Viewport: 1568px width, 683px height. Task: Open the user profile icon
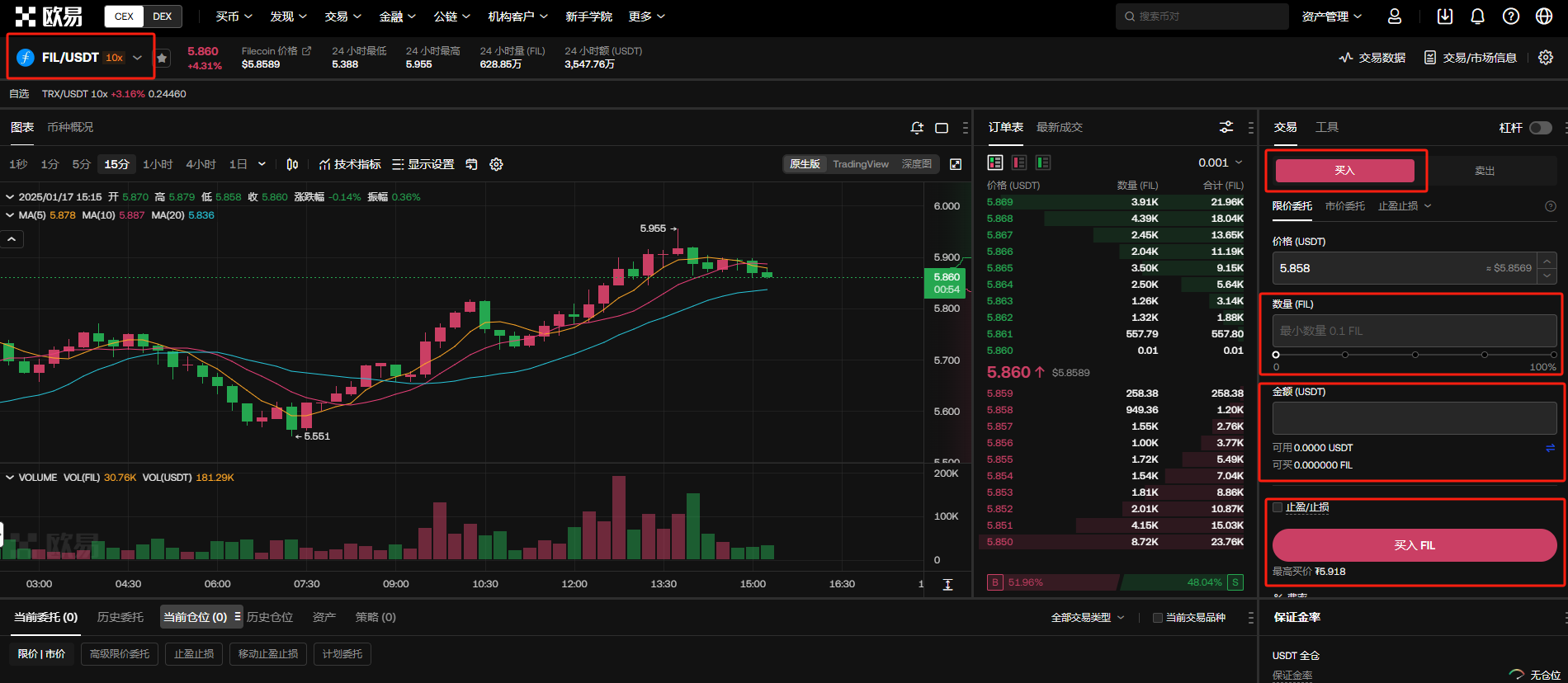[x=1395, y=16]
